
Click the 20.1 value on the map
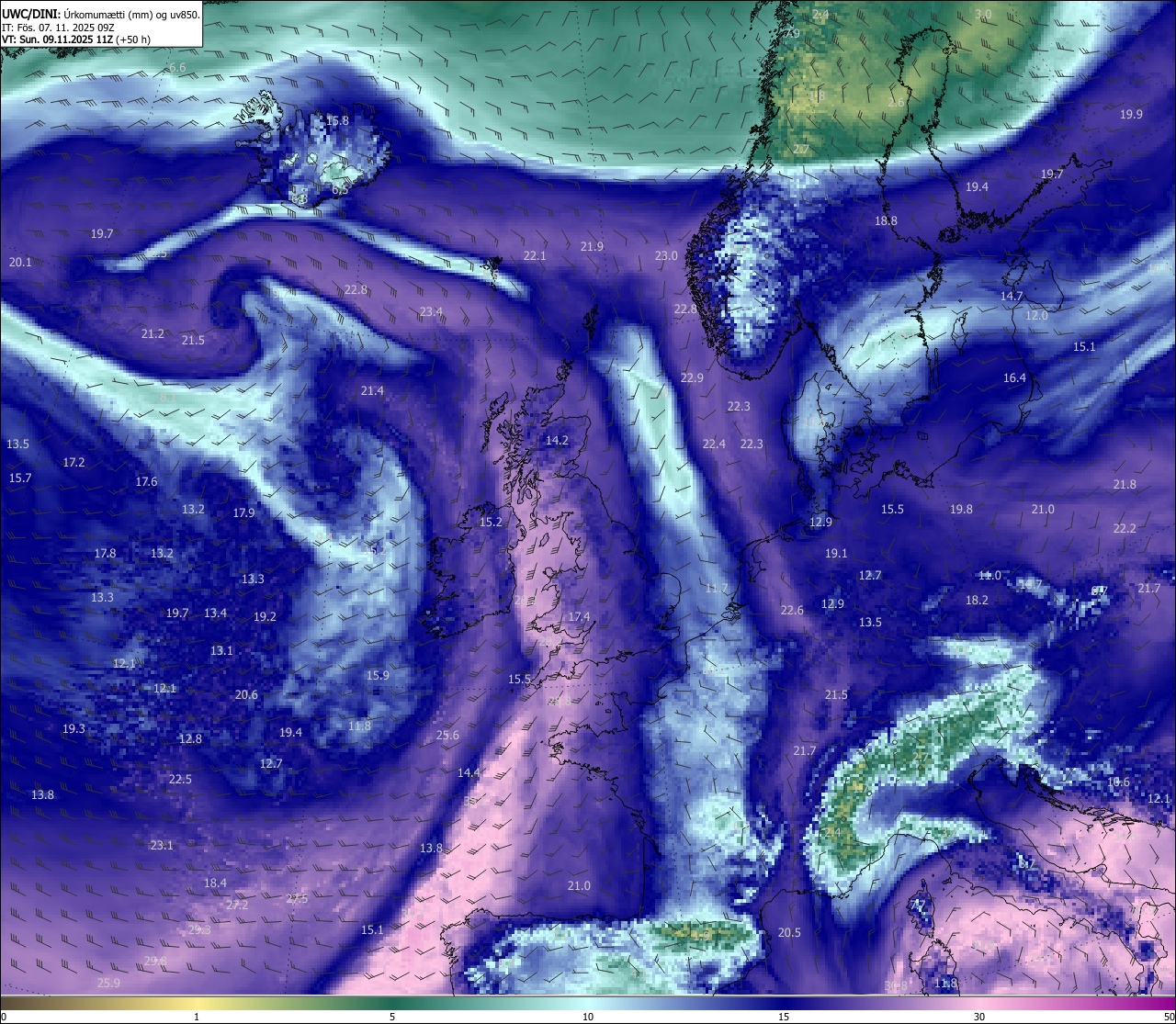coord(20,262)
